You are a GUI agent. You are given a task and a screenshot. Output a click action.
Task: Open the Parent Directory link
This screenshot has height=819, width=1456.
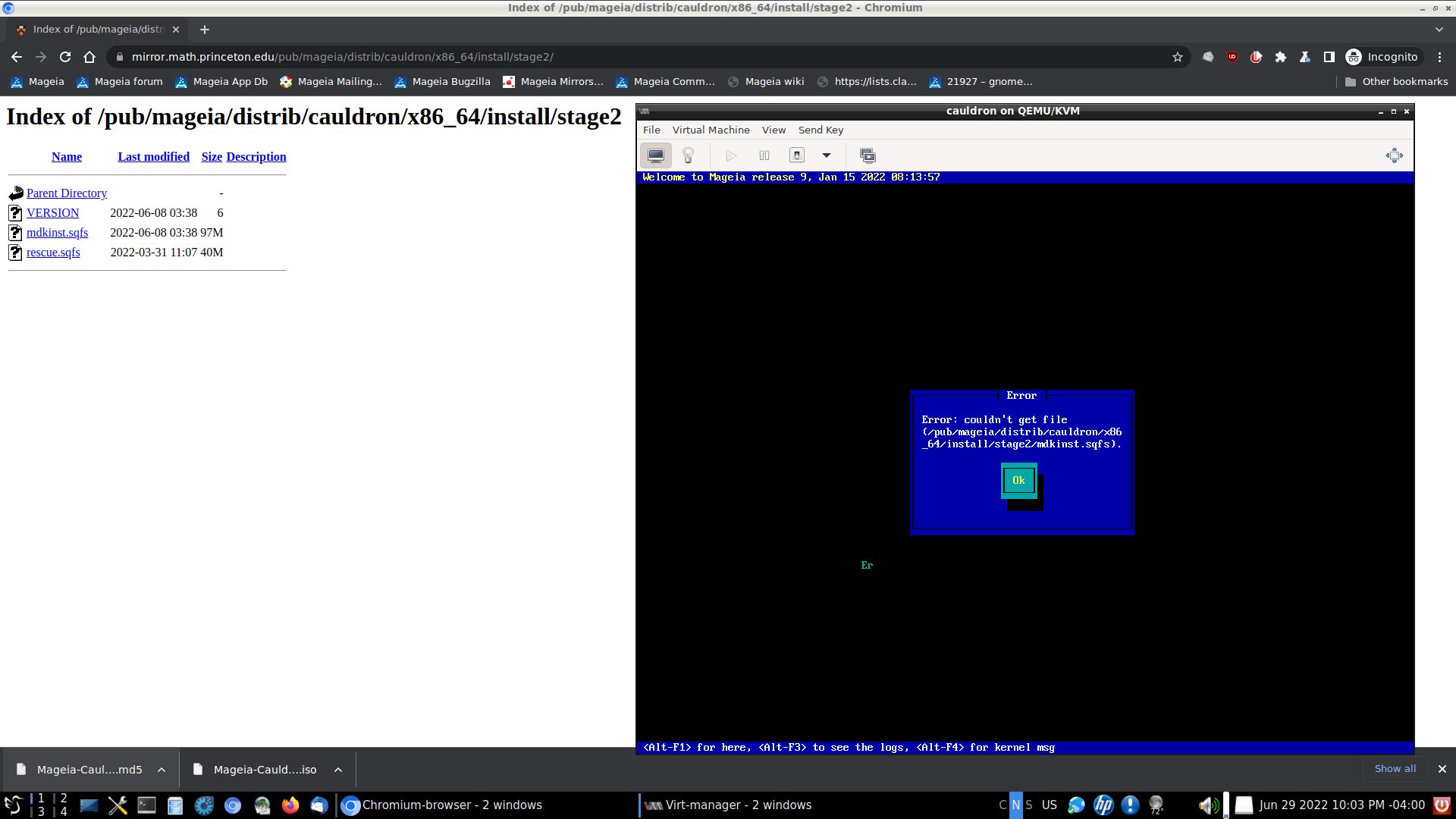tap(67, 193)
